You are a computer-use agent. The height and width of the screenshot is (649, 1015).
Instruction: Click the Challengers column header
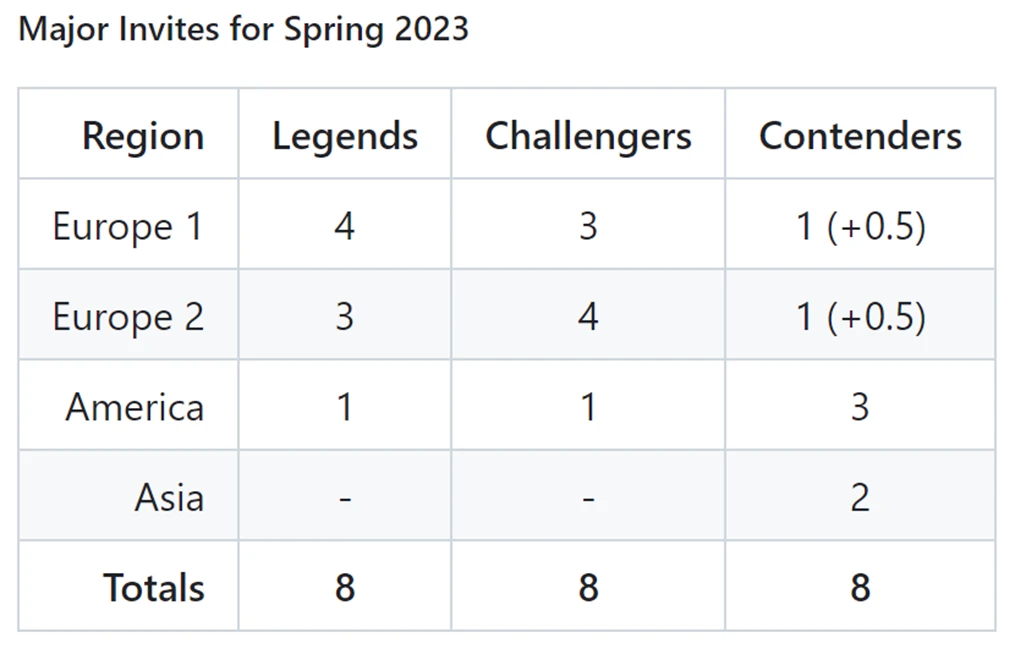[x=588, y=136]
